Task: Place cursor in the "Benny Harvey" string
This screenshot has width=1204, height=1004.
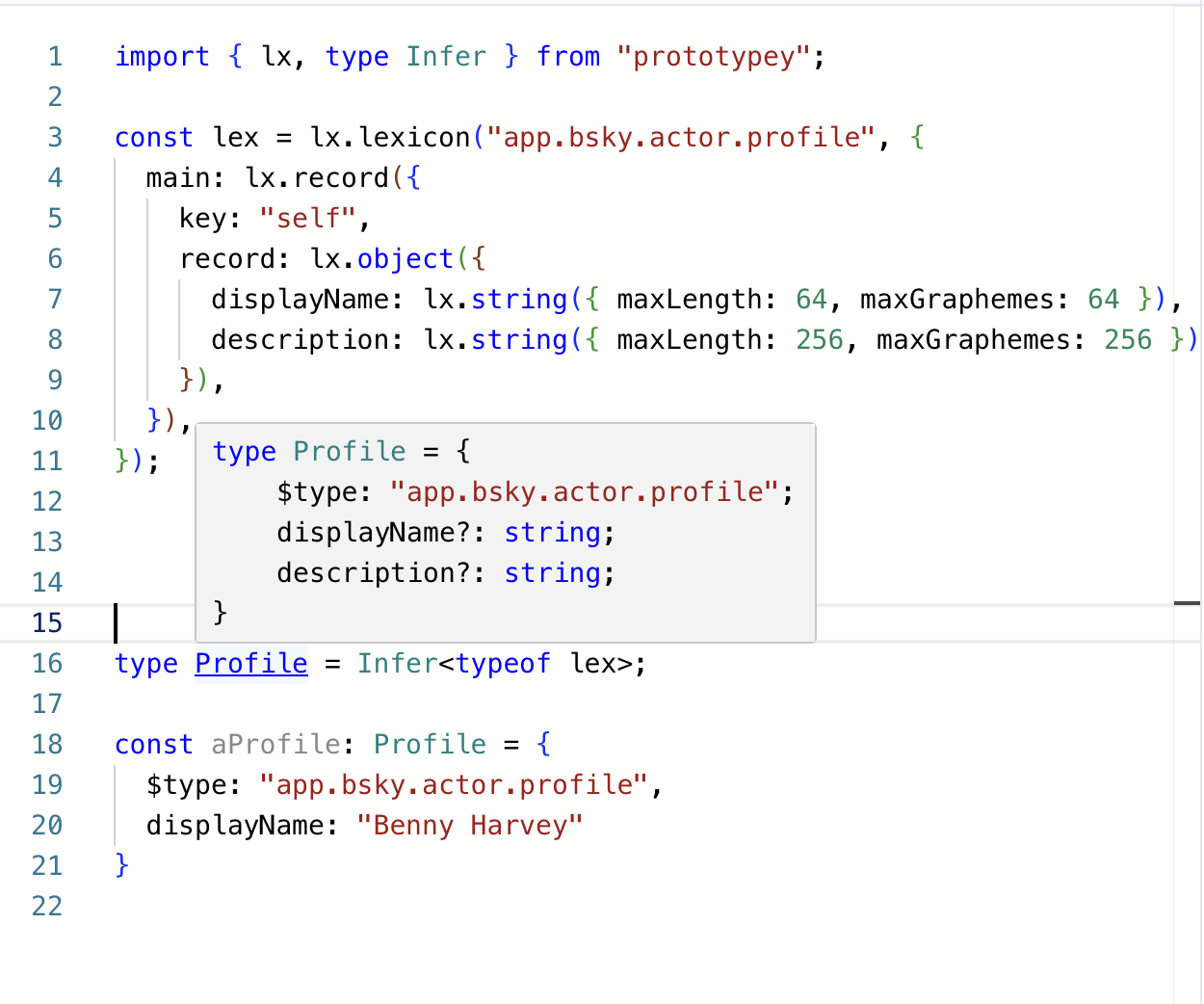Action: (x=470, y=826)
